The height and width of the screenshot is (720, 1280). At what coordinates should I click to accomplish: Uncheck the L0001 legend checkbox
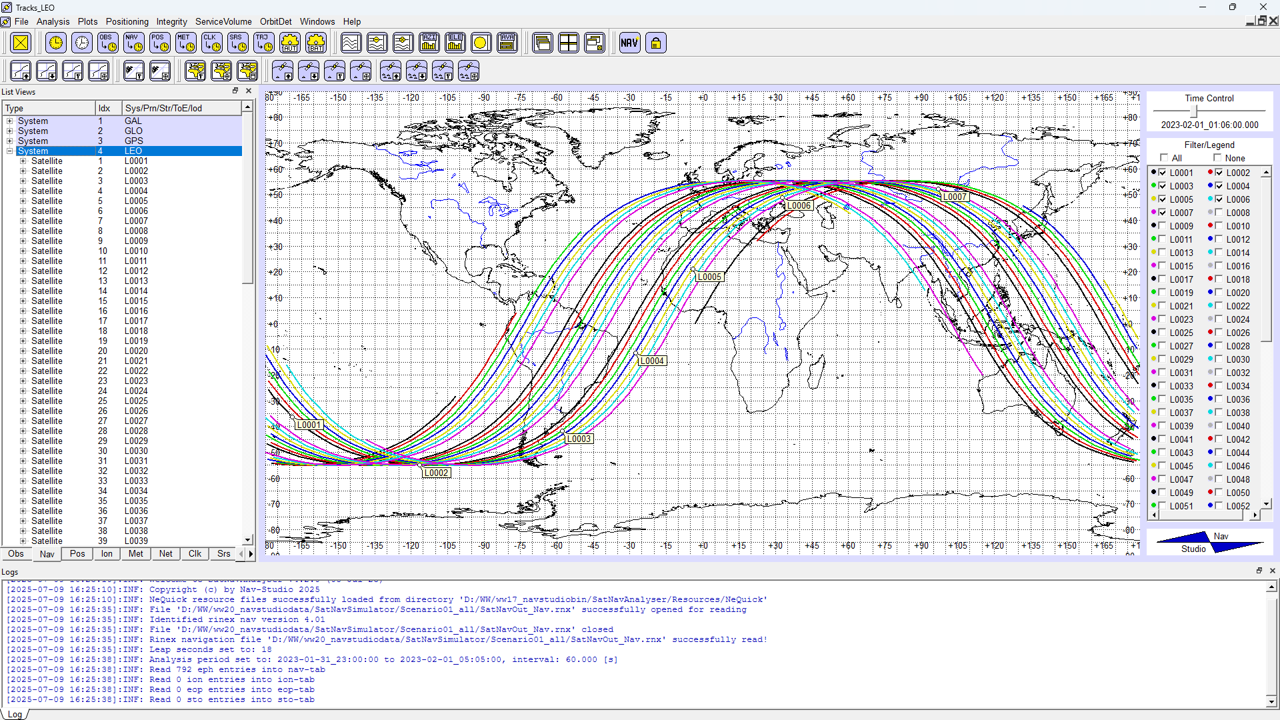[x=1162, y=173]
